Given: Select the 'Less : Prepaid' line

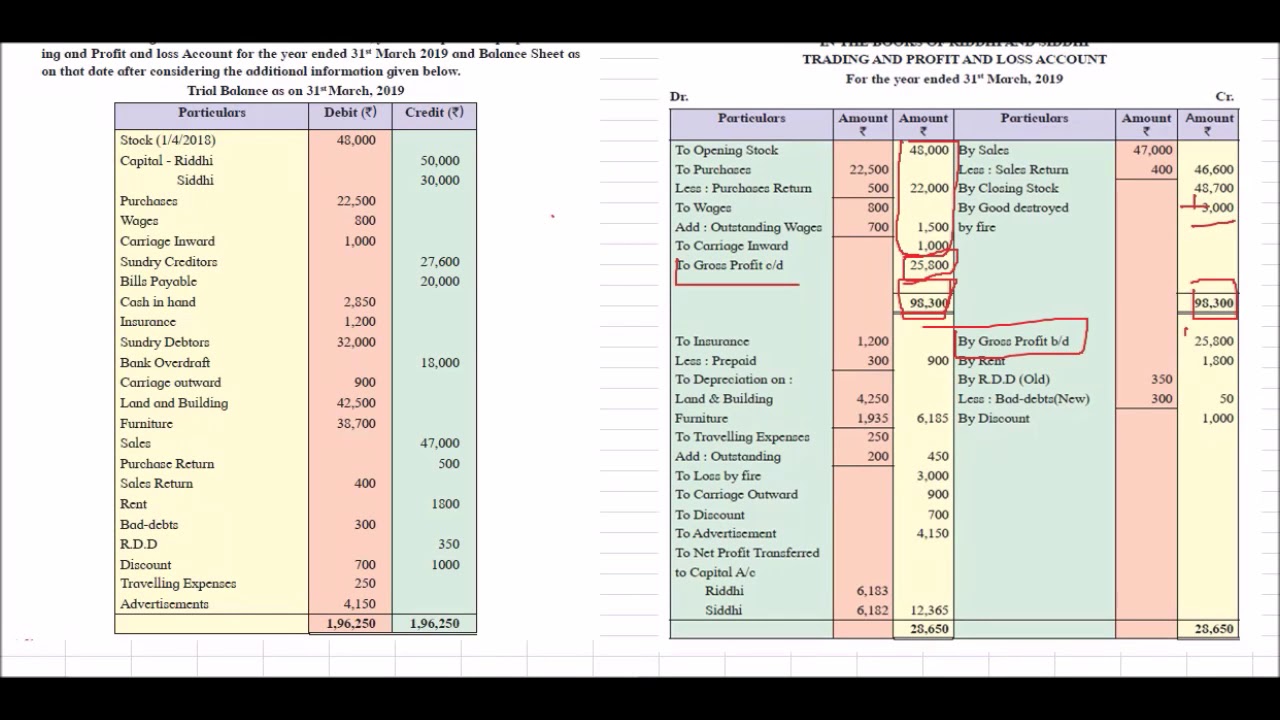Looking at the screenshot, I should click(x=715, y=361).
